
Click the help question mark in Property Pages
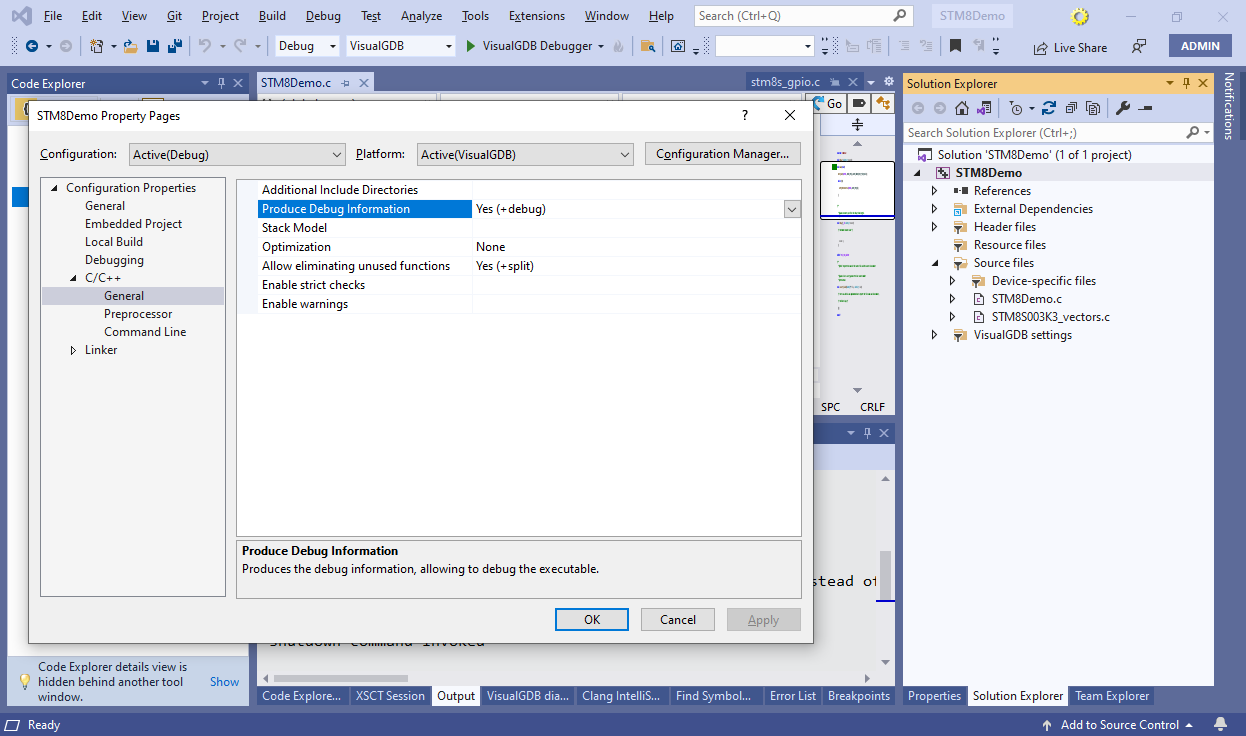[x=744, y=115]
